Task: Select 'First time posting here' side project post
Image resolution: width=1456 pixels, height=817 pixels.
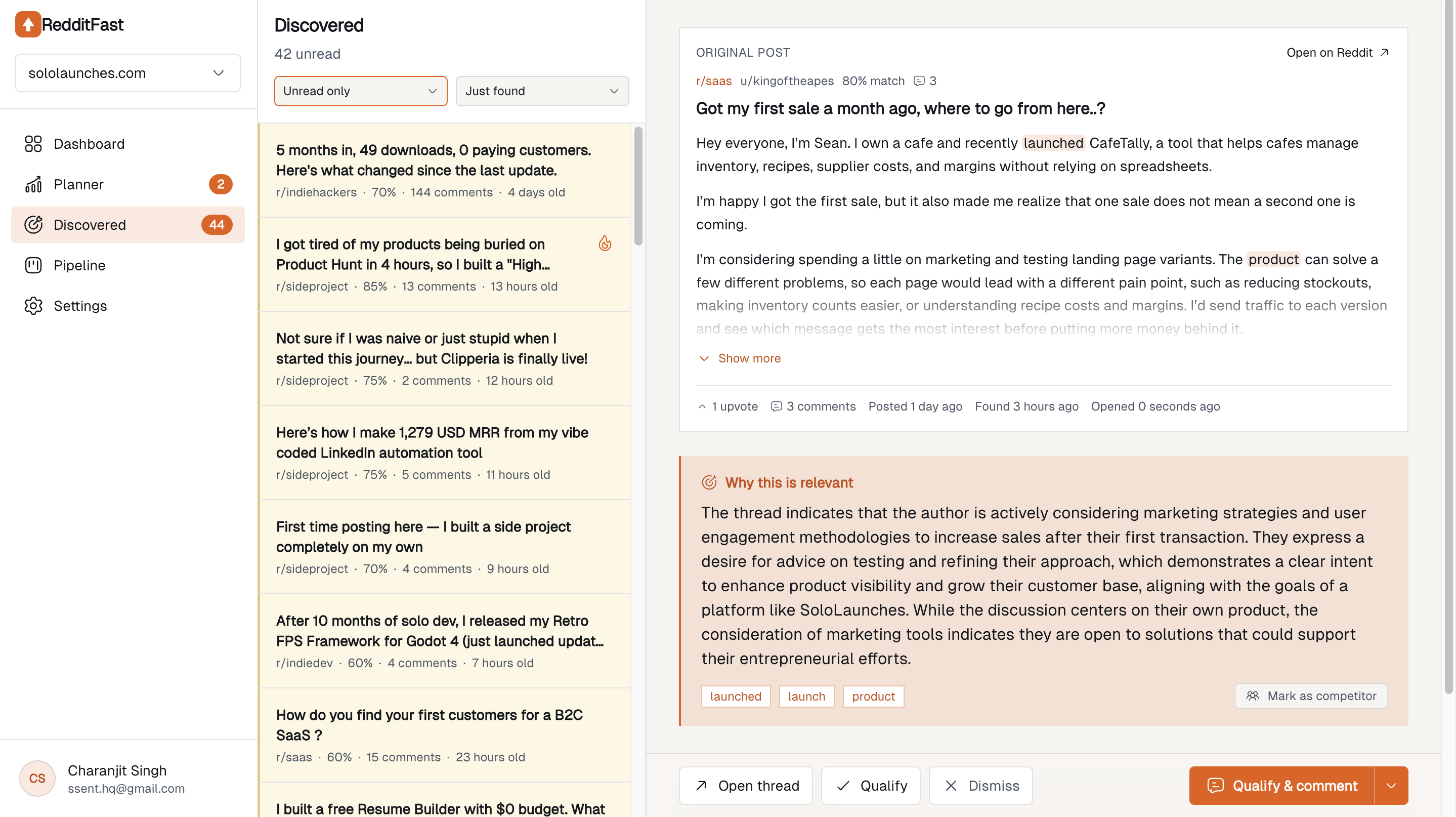Action: [445, 547]
